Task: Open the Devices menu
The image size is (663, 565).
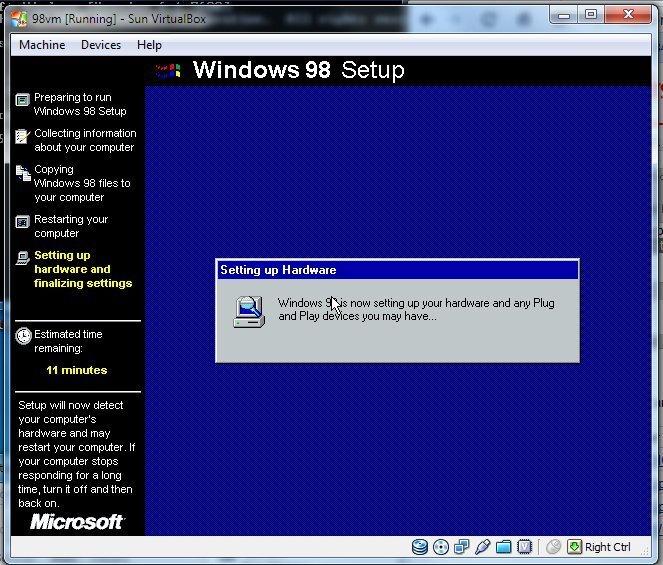Action: coord(101,45)
